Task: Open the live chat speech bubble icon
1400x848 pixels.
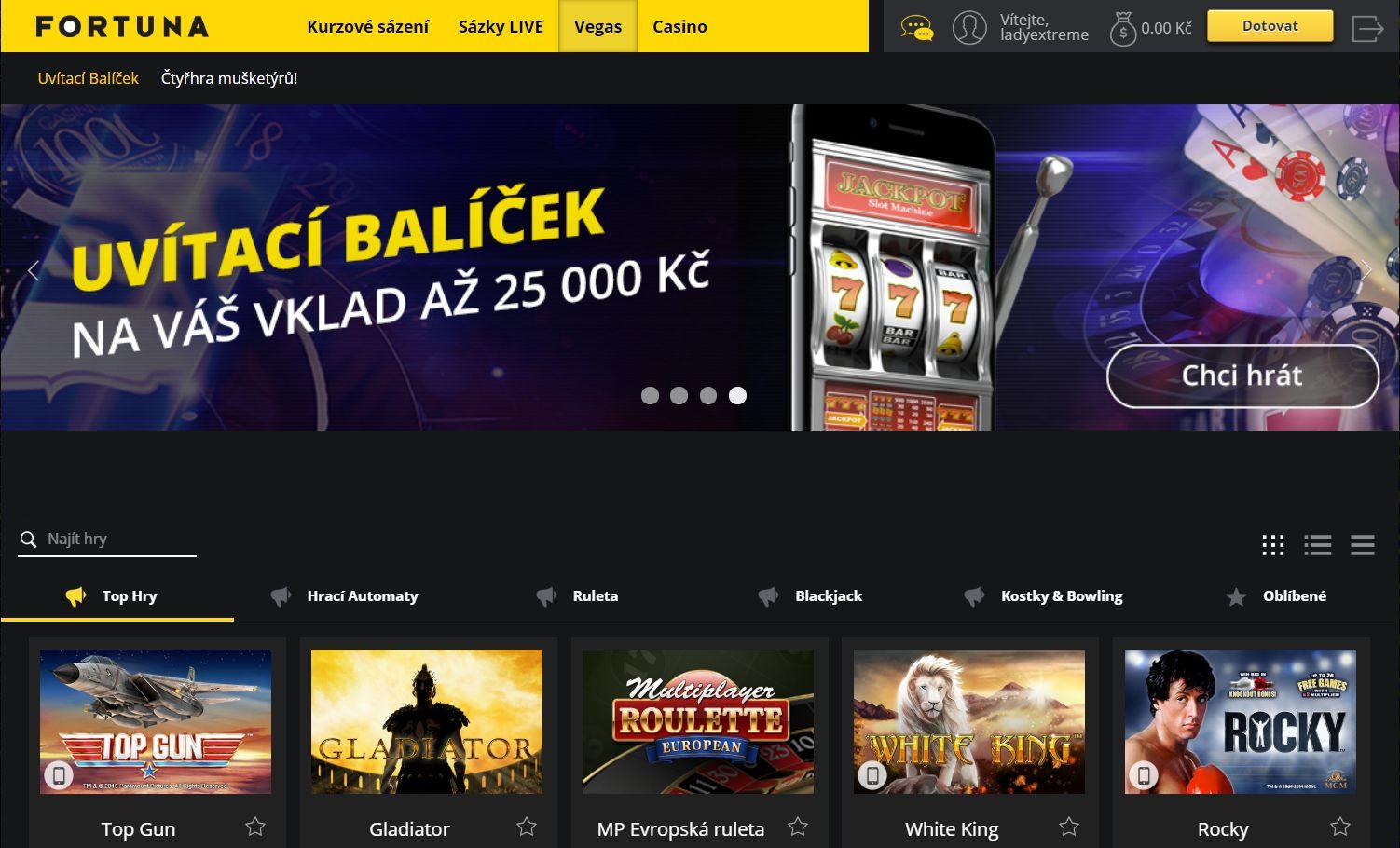Action: (917, 28)
